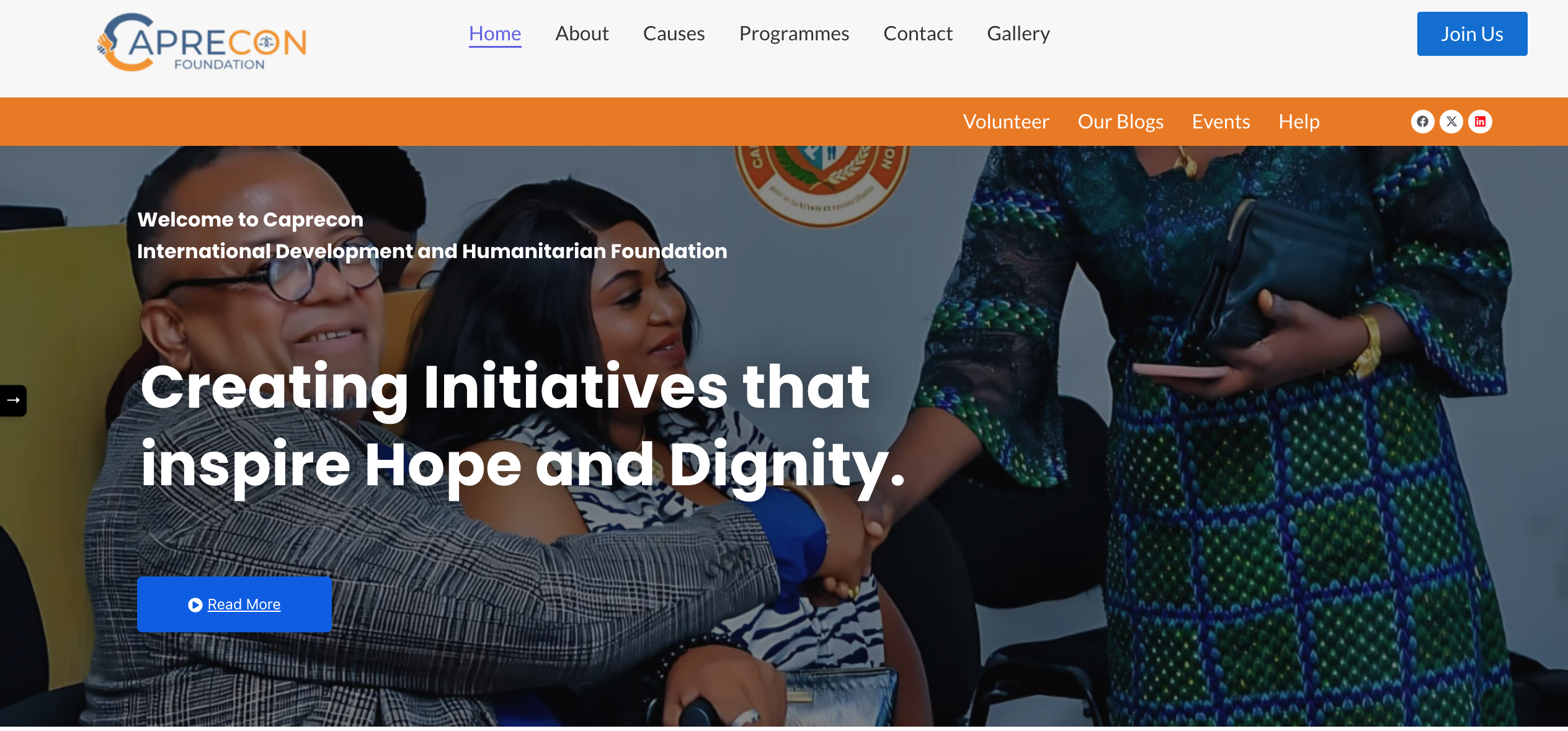Click the Caprecon Foundation logo
1568x731 pixels.
pos(202,42)
